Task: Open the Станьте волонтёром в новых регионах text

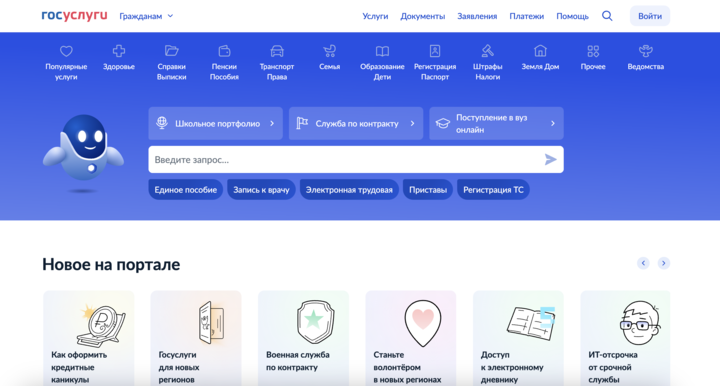Action: click(407, 367)
